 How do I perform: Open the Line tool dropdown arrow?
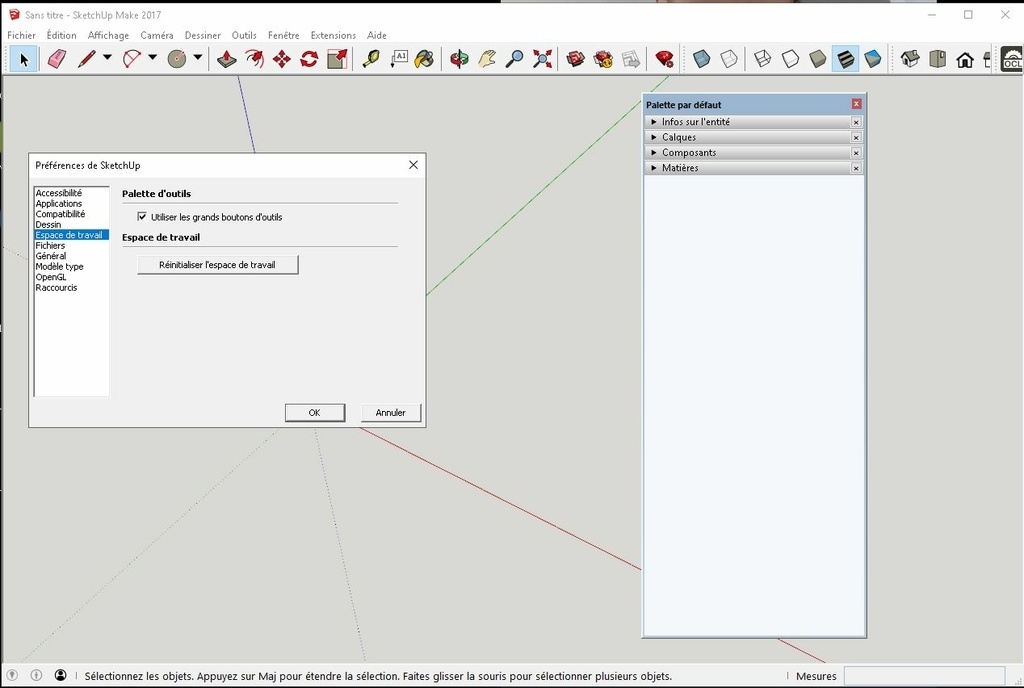[x=107, y=58]
